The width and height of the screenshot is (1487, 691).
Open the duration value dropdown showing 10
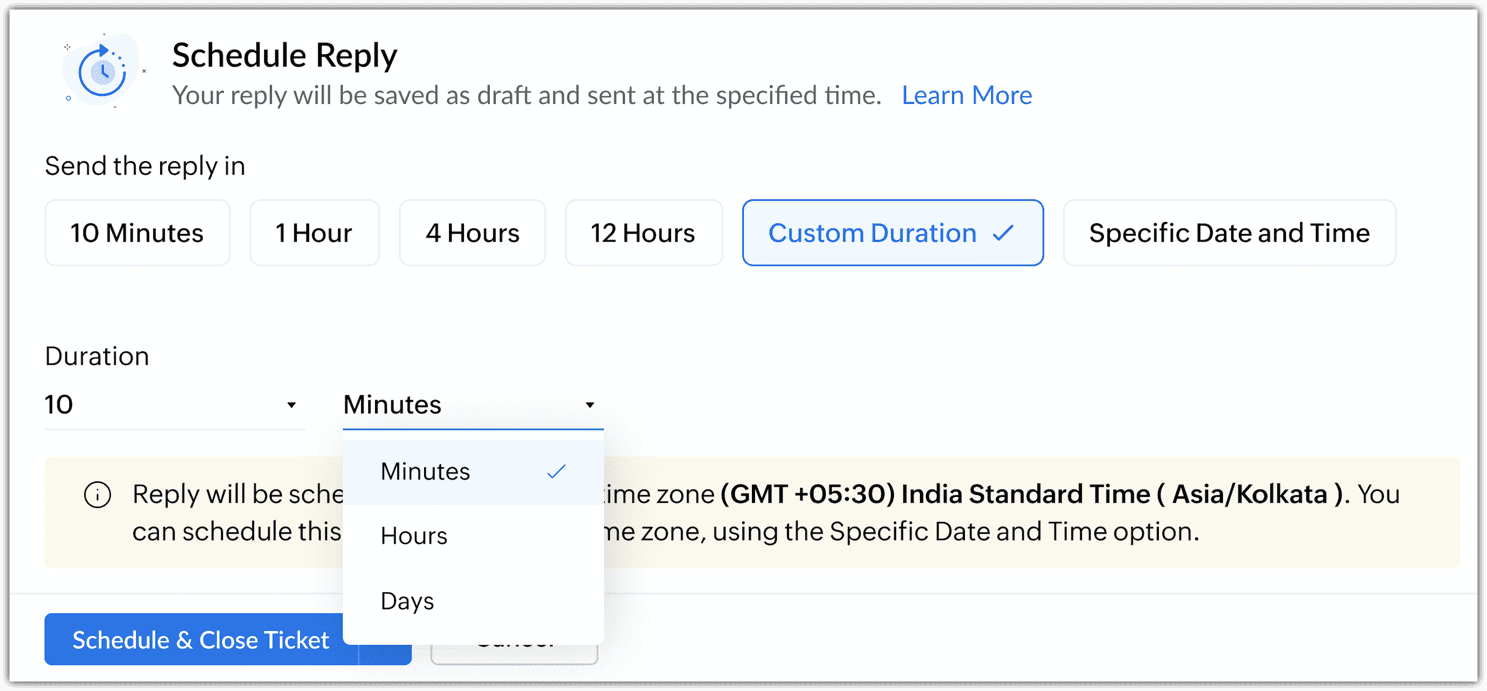[x=175, y=405]
